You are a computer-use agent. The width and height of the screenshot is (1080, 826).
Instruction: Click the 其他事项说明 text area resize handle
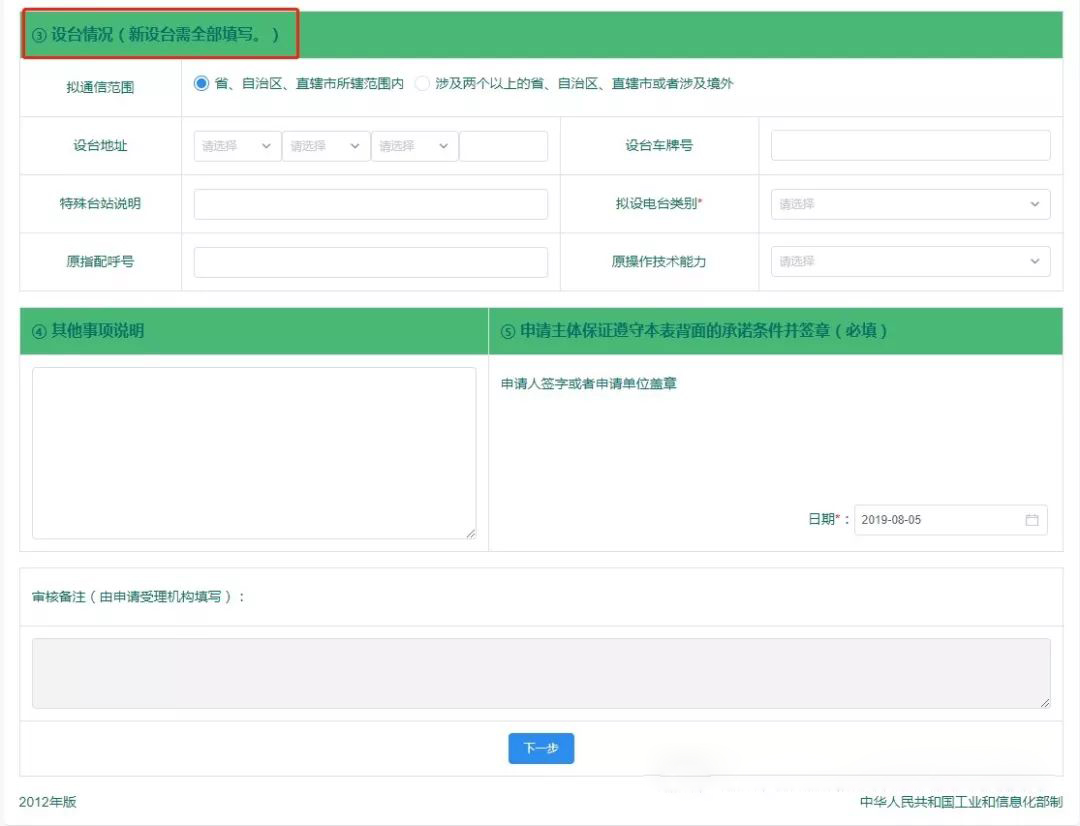[470, 534]
